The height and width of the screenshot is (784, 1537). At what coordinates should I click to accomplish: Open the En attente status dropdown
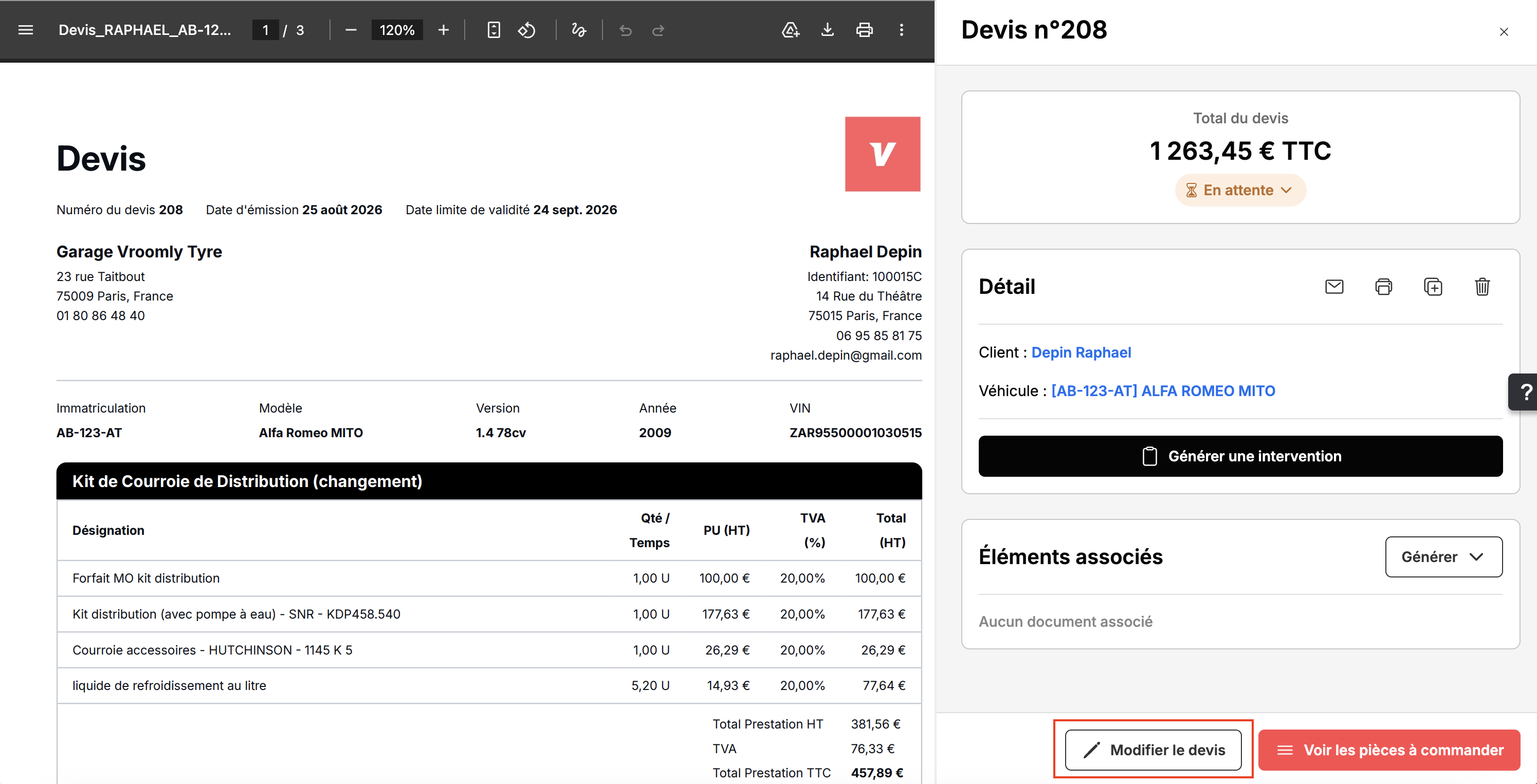pos(1240,190)
